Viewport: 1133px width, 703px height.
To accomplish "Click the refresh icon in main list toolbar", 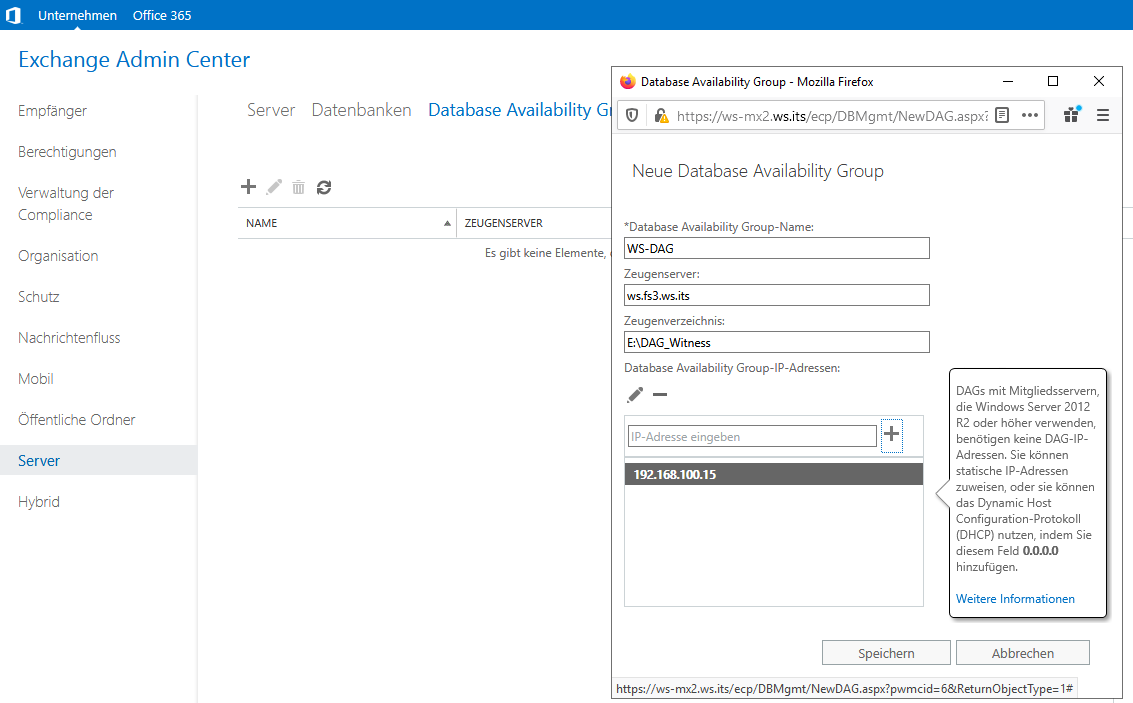I will tap(324, 187).
